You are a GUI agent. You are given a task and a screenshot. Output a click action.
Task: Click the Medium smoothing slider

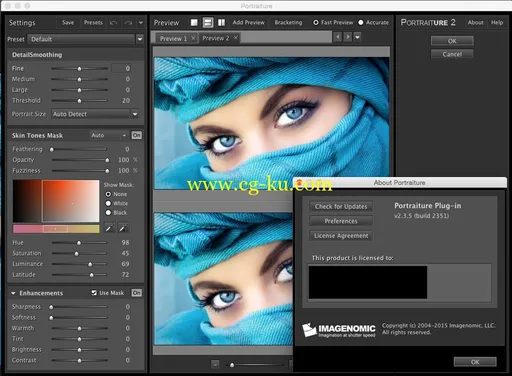point(79,79)
